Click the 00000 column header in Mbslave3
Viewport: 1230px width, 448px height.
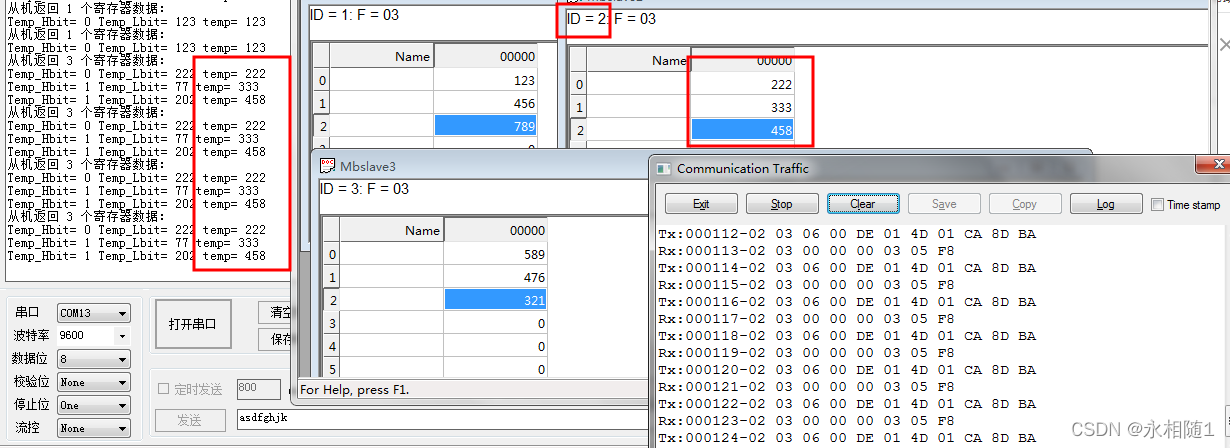coord(496,230)
